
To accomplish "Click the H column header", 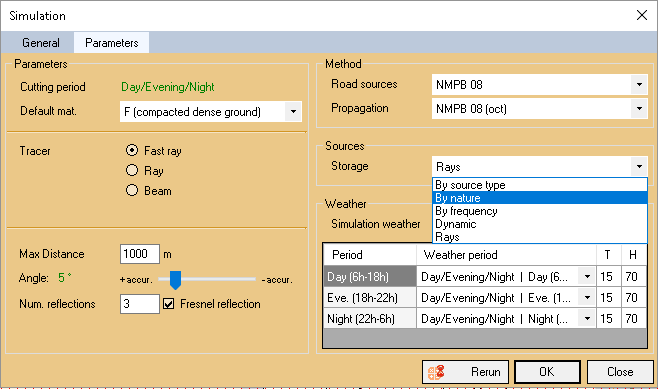I will (x=633, y=255).
